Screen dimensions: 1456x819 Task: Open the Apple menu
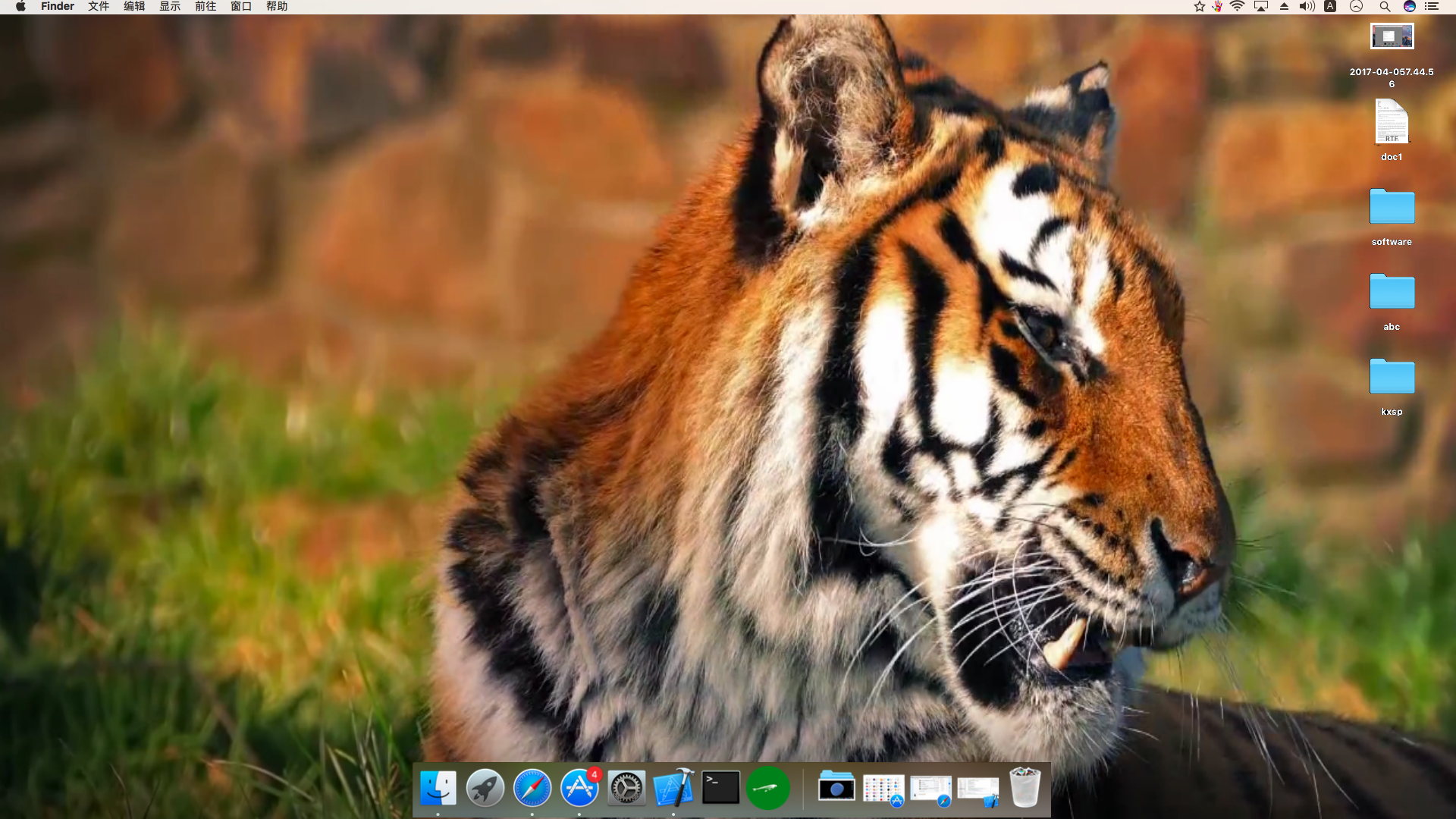(x=20, y=7)
